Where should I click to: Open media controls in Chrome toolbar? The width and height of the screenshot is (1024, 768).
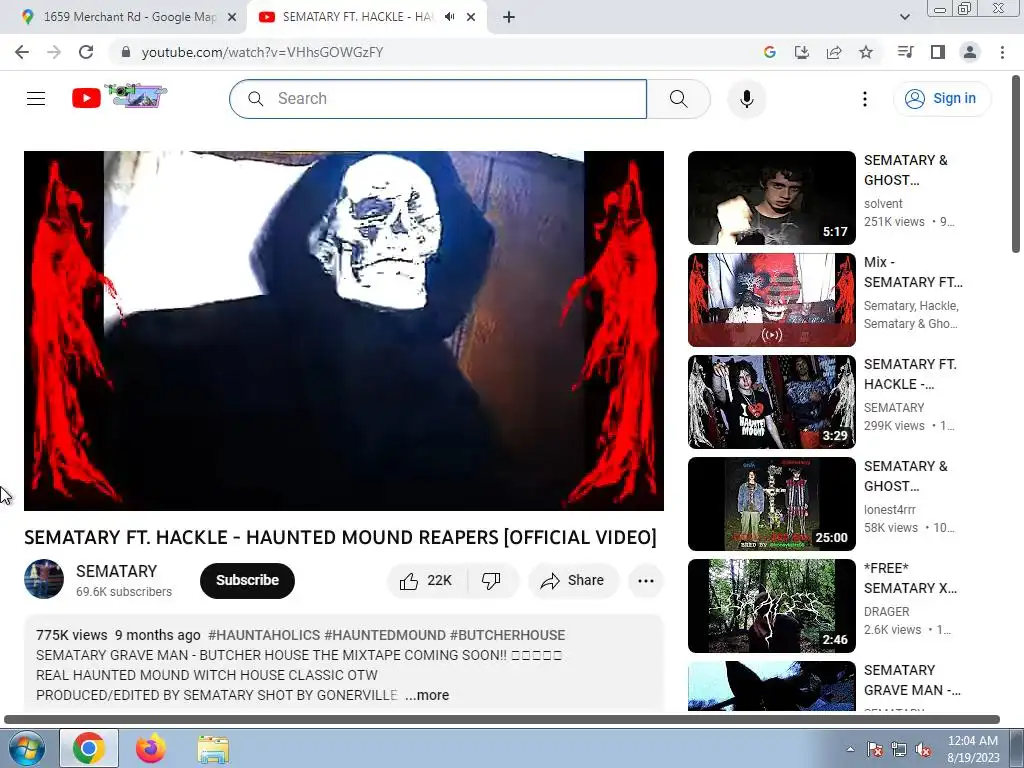905,52
